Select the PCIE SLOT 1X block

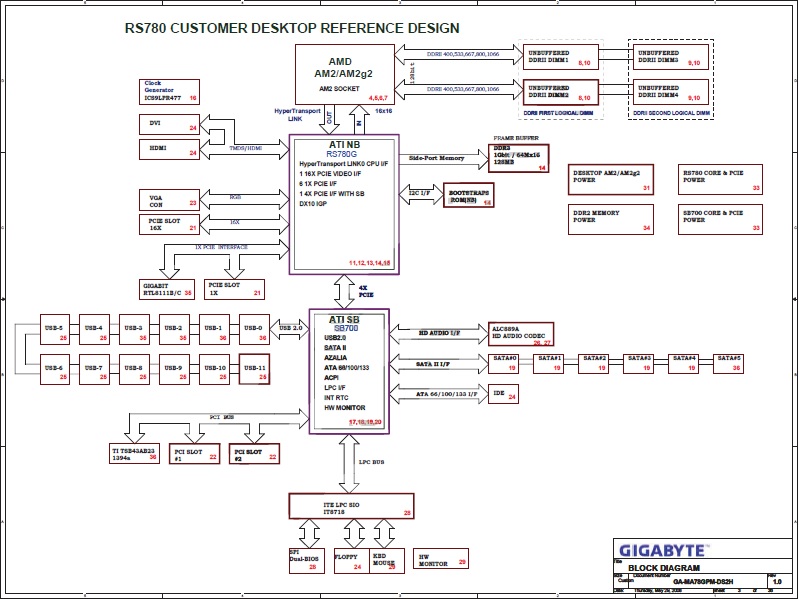[x=234, y=289]
